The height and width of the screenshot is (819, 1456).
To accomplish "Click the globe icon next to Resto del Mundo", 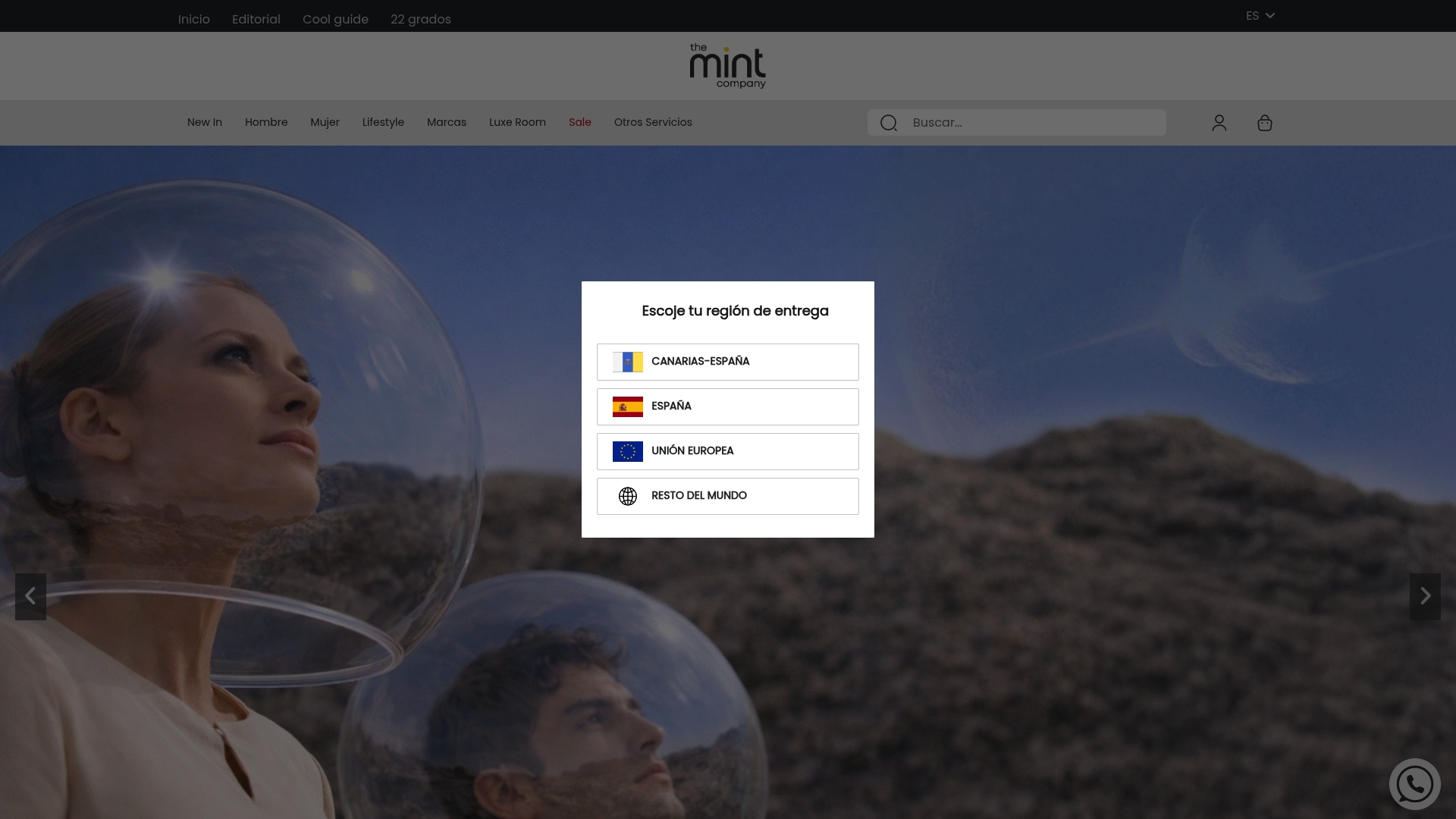I will pyautogui.click(x=627, y=496).
